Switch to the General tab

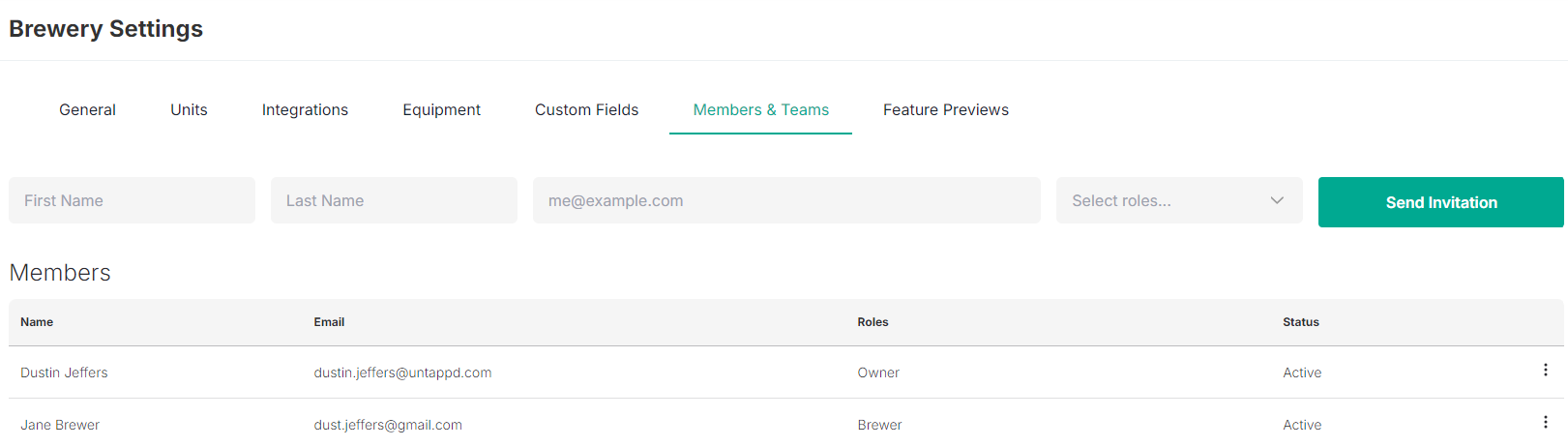click(x=87, y=110)
